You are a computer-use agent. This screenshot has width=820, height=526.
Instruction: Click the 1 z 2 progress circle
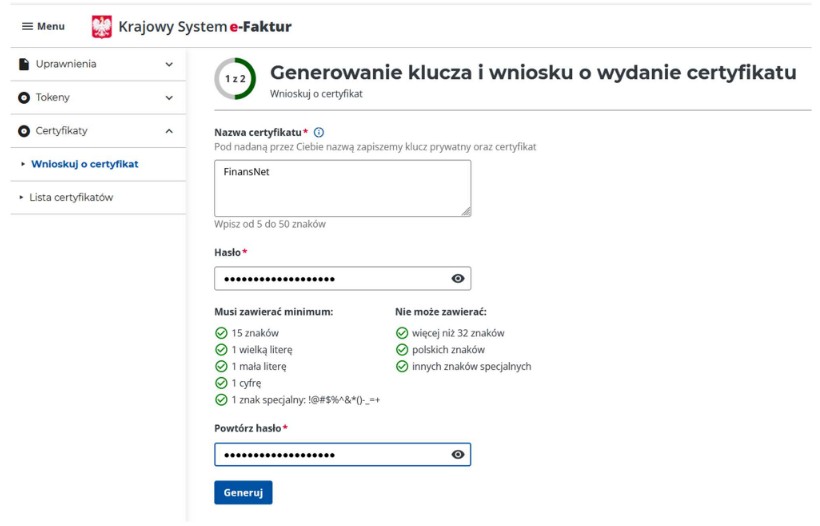tap(235, 79)
